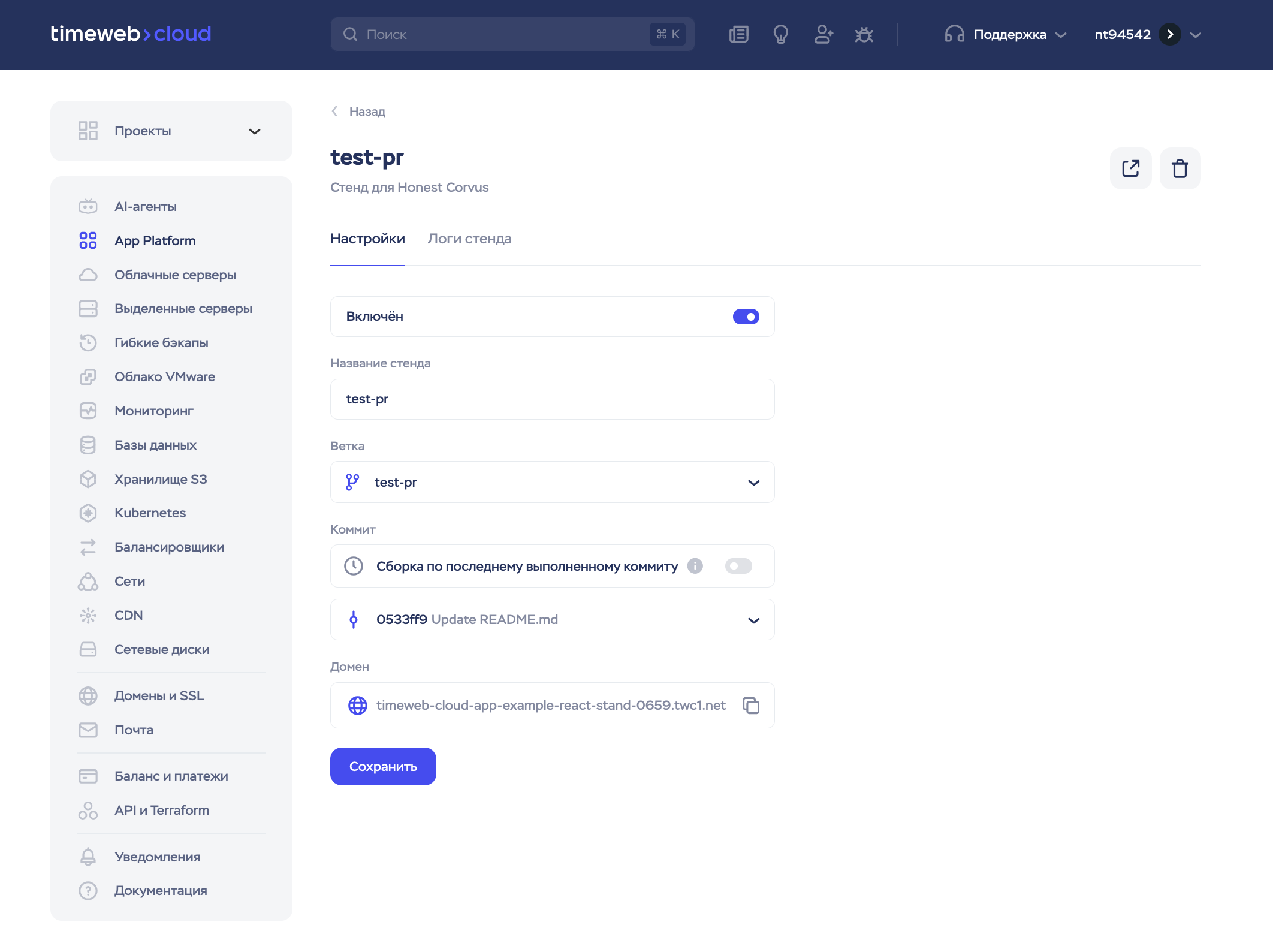Open the news feed icon in header
Image resolution: width=1273 pixels, height=952 pixels.
738,35
